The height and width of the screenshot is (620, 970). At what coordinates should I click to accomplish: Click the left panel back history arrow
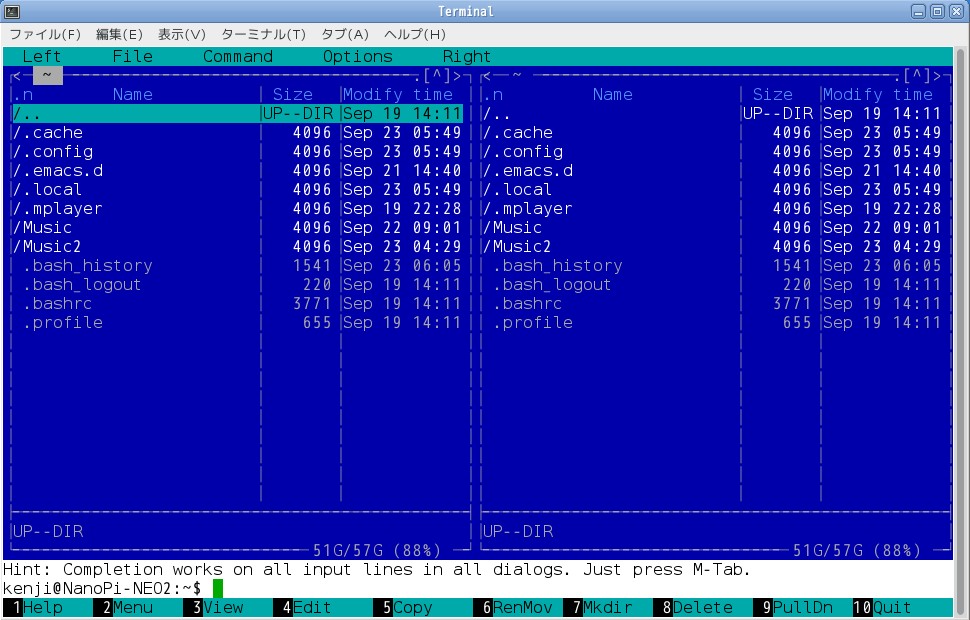point(17,76)
